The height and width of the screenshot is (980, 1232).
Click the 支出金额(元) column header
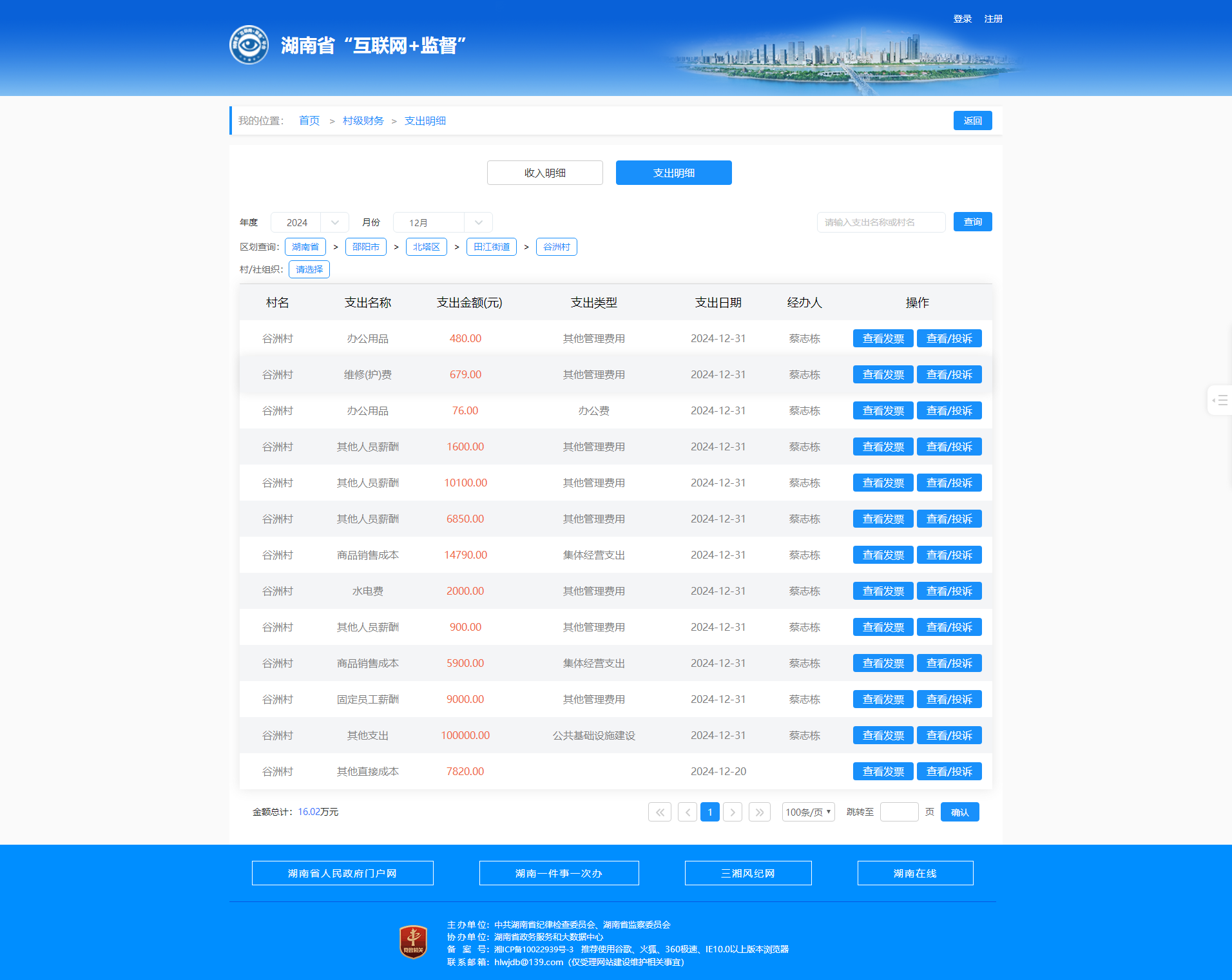[x=470, y=302]
